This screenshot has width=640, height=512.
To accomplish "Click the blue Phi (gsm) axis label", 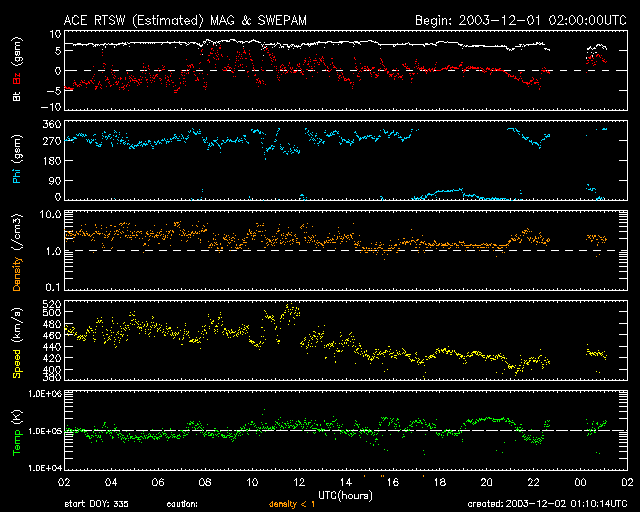I will click(x=16, y=159).
